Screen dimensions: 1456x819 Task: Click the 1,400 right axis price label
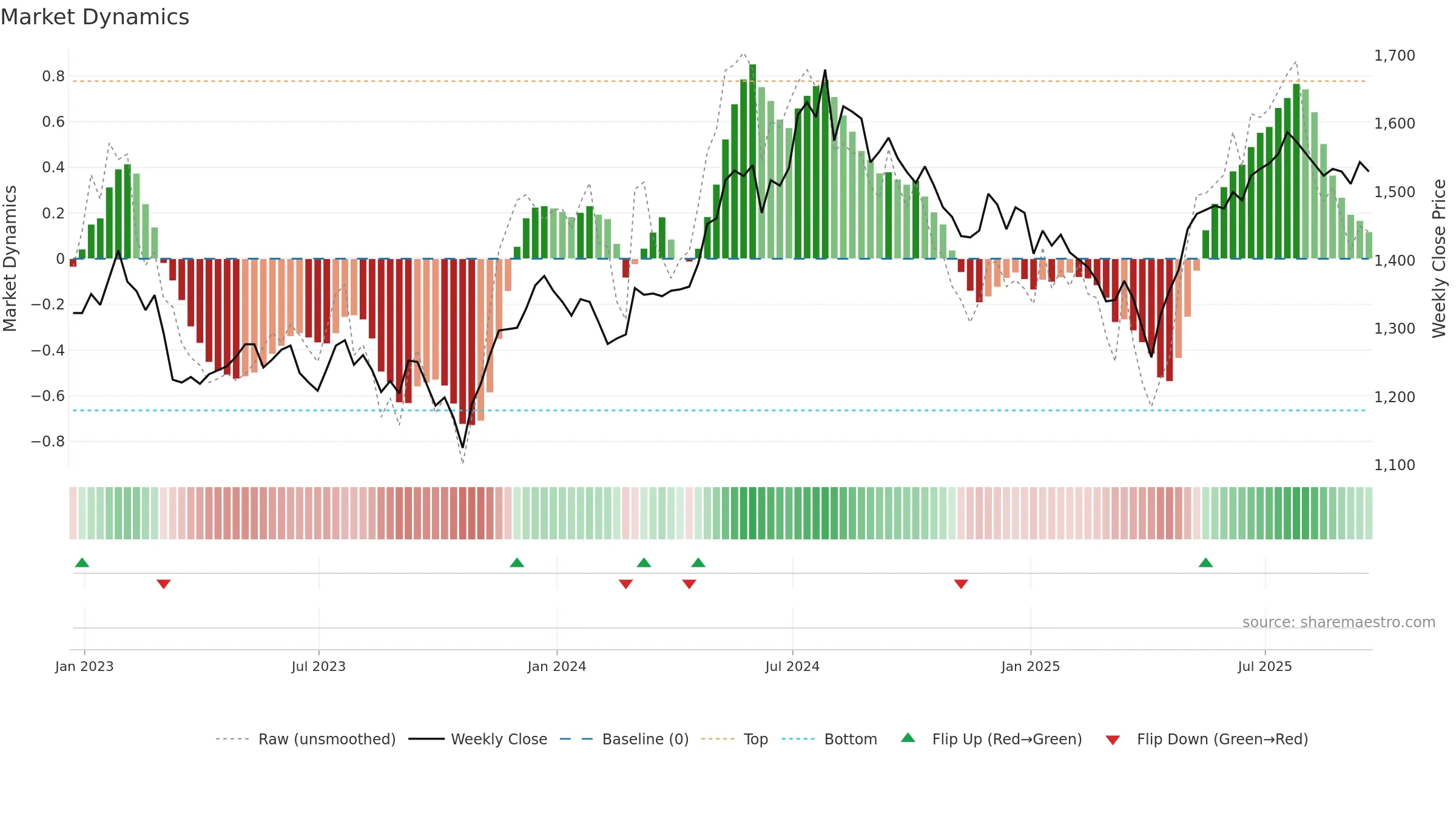(x=1395, y=260)
